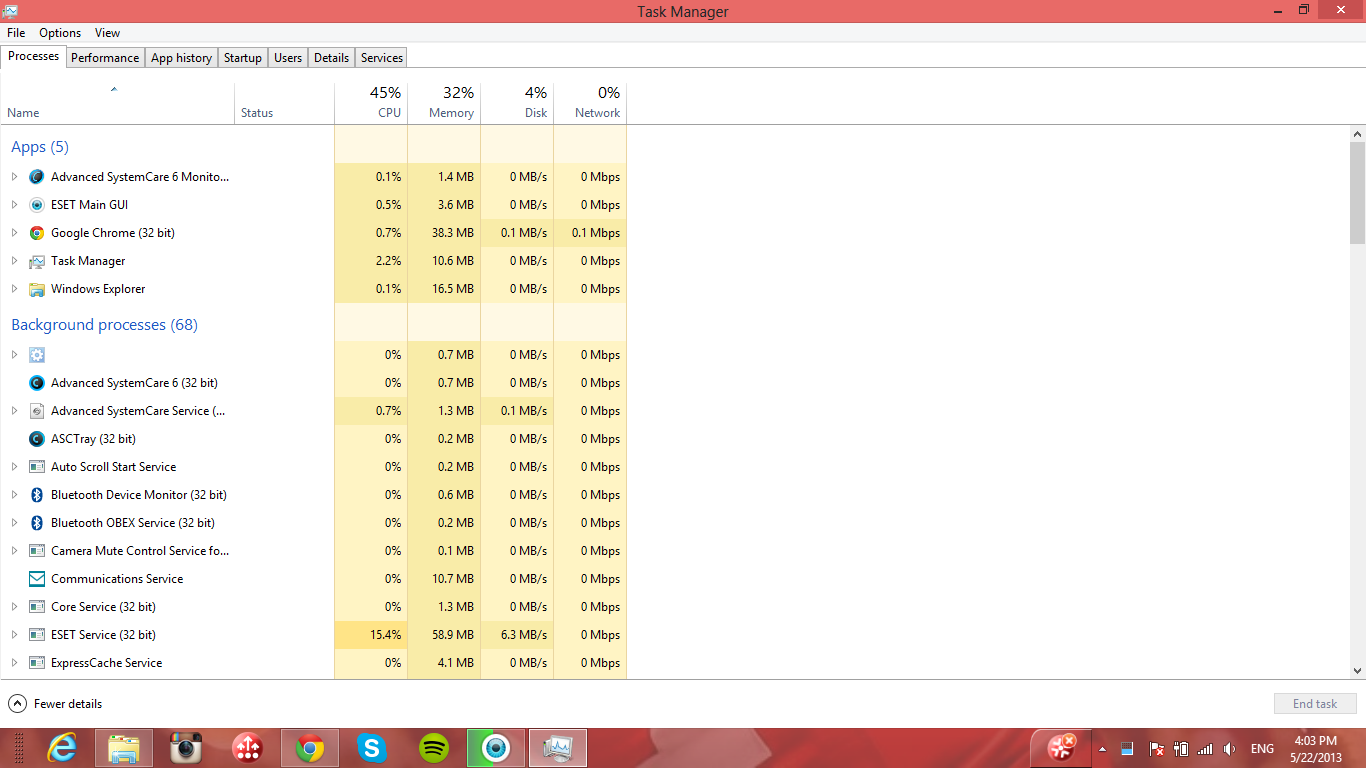Click the Windows Explorer process icon
The height and width of the screenshot is (768, 1366).
pos(37,289)
